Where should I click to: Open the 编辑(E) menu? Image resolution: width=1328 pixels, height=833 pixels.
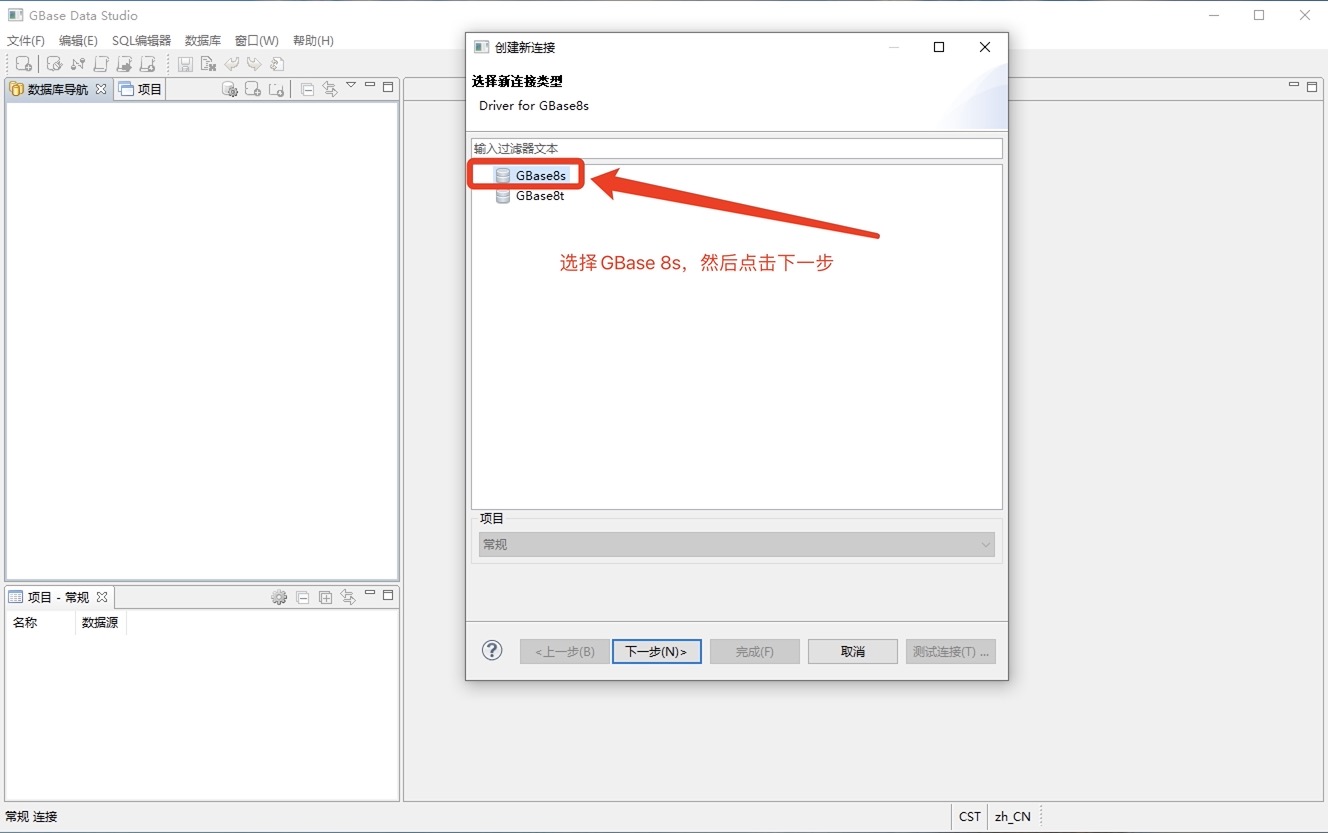78,41
